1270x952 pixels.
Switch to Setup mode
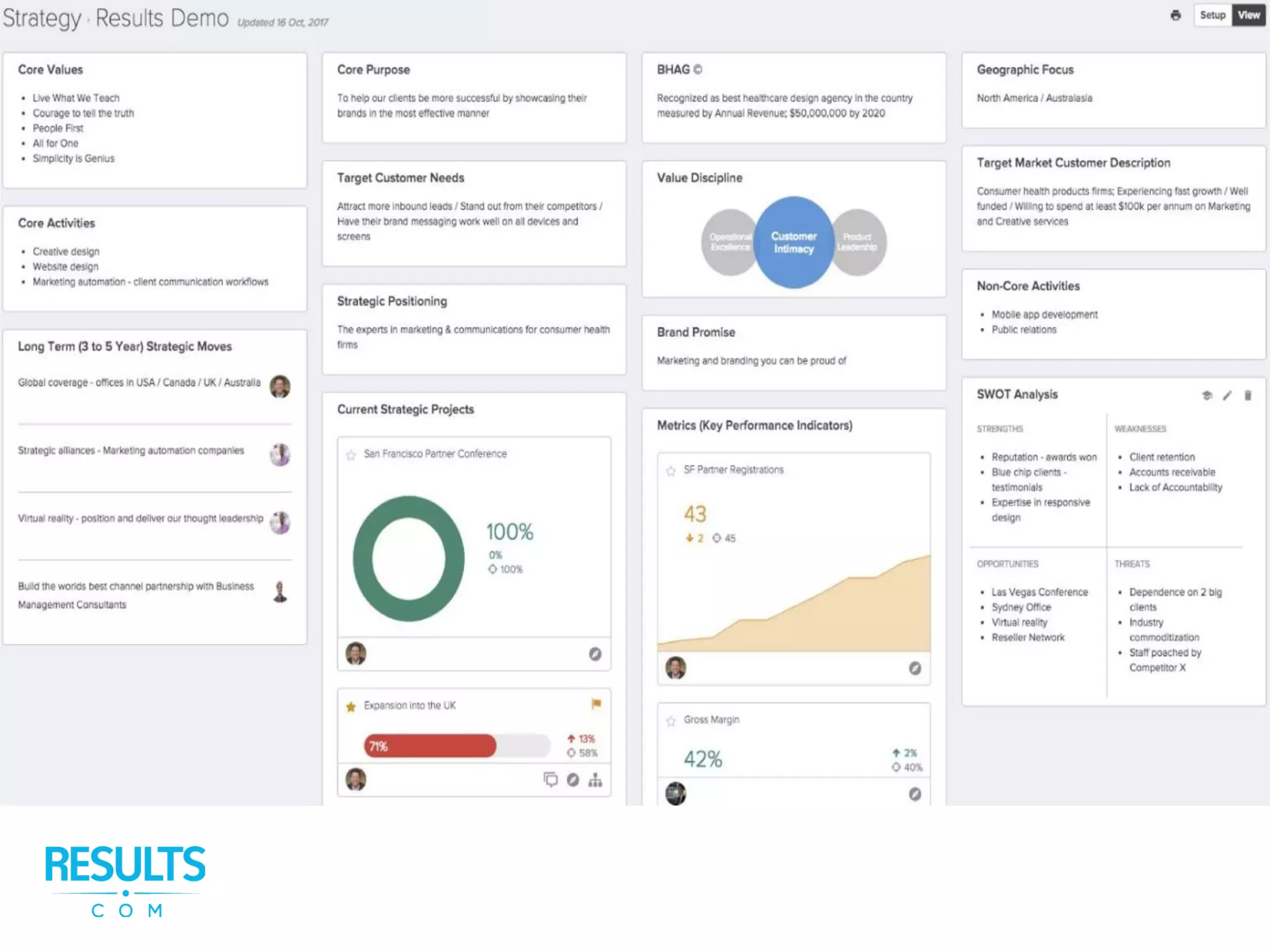point(1212,15)
